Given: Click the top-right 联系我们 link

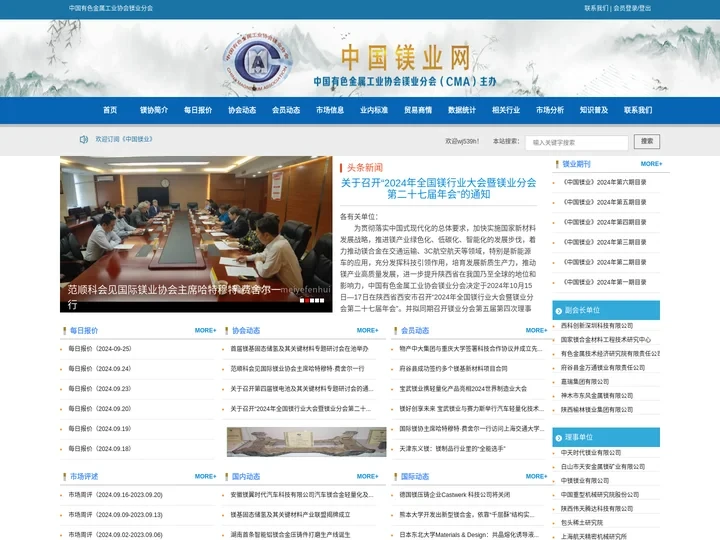Looking at the screenshot, I should 596,8.
